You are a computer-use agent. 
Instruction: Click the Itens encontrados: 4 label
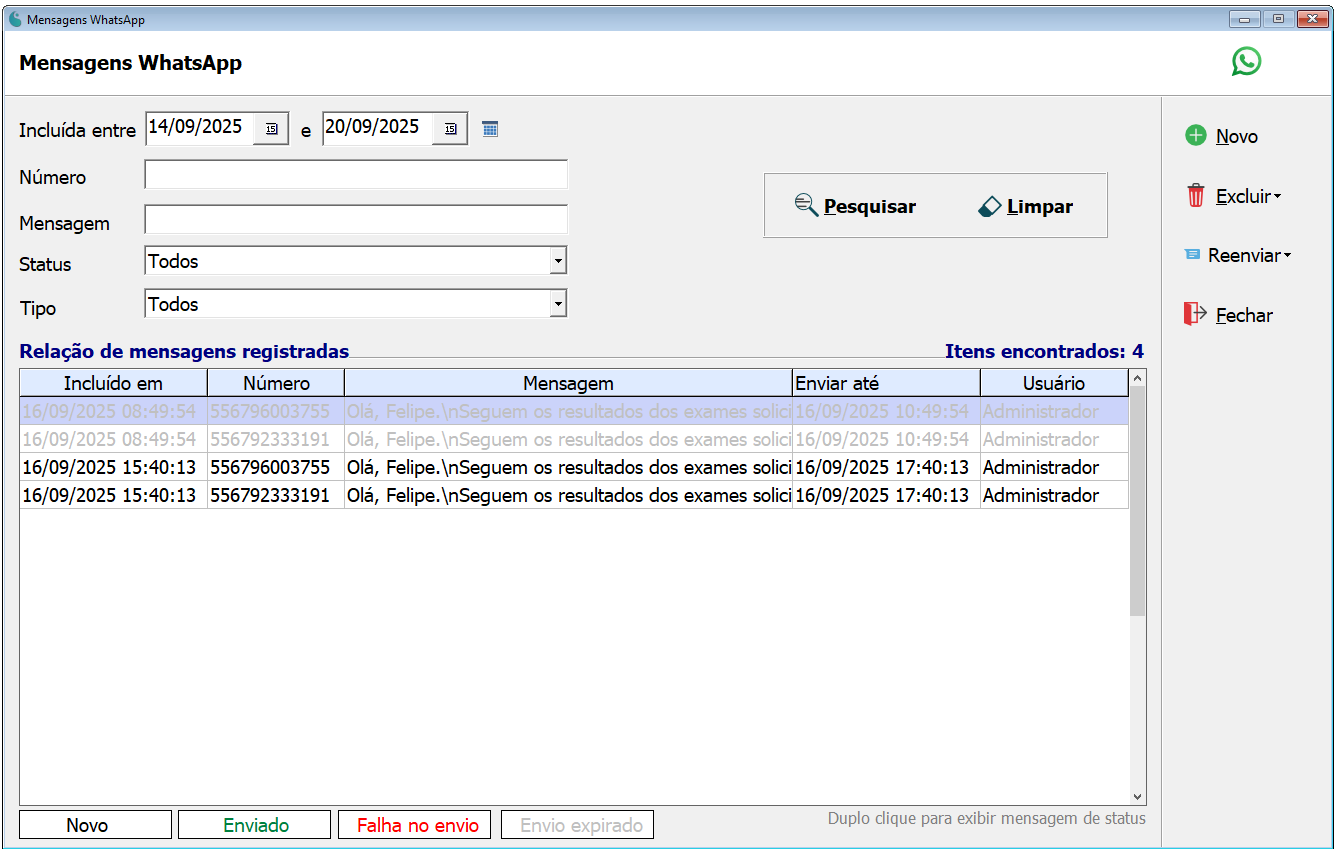point(1044,351)
